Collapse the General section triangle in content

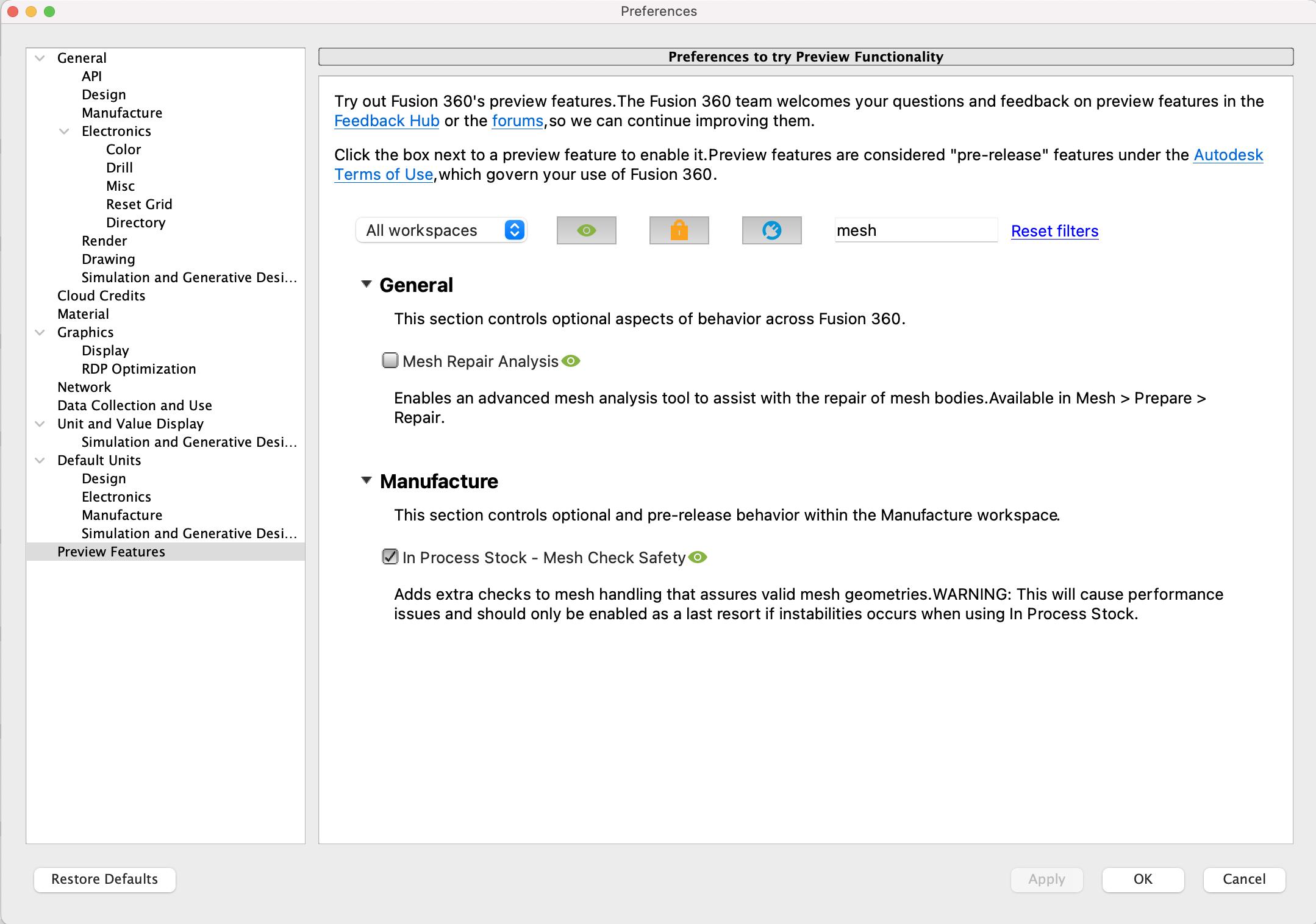pos(367,284)
